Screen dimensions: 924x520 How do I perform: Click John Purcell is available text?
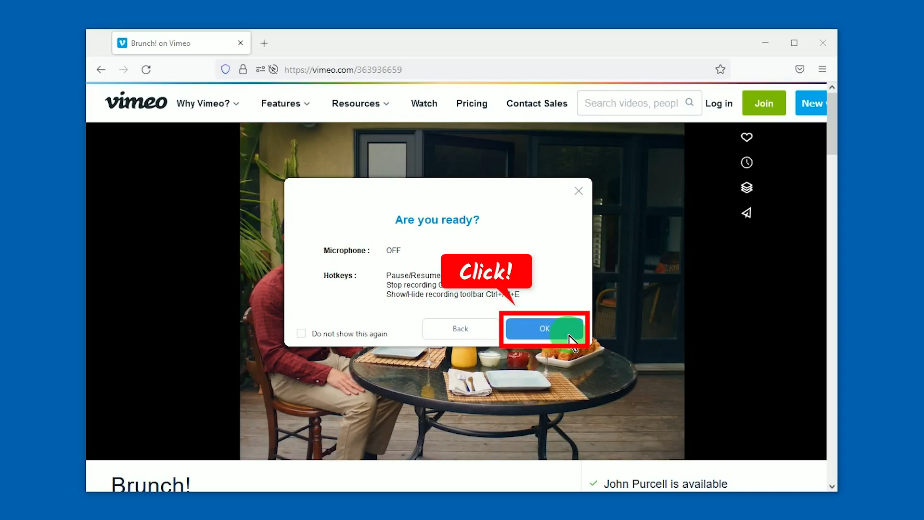pyautogui.click(x=665, y=484)
